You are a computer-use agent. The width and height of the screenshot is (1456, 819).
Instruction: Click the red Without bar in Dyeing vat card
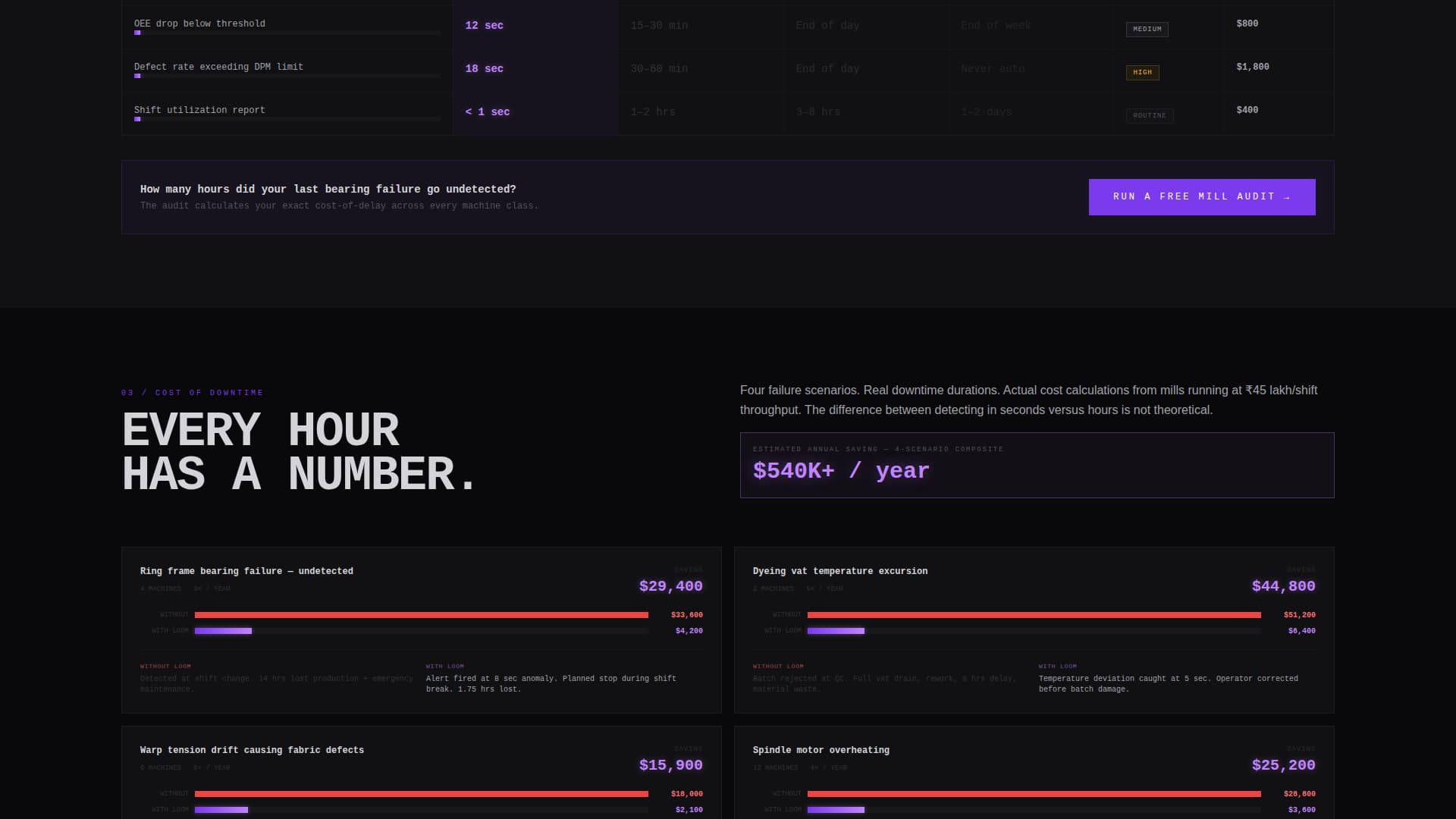click(x=1034, y=615)
